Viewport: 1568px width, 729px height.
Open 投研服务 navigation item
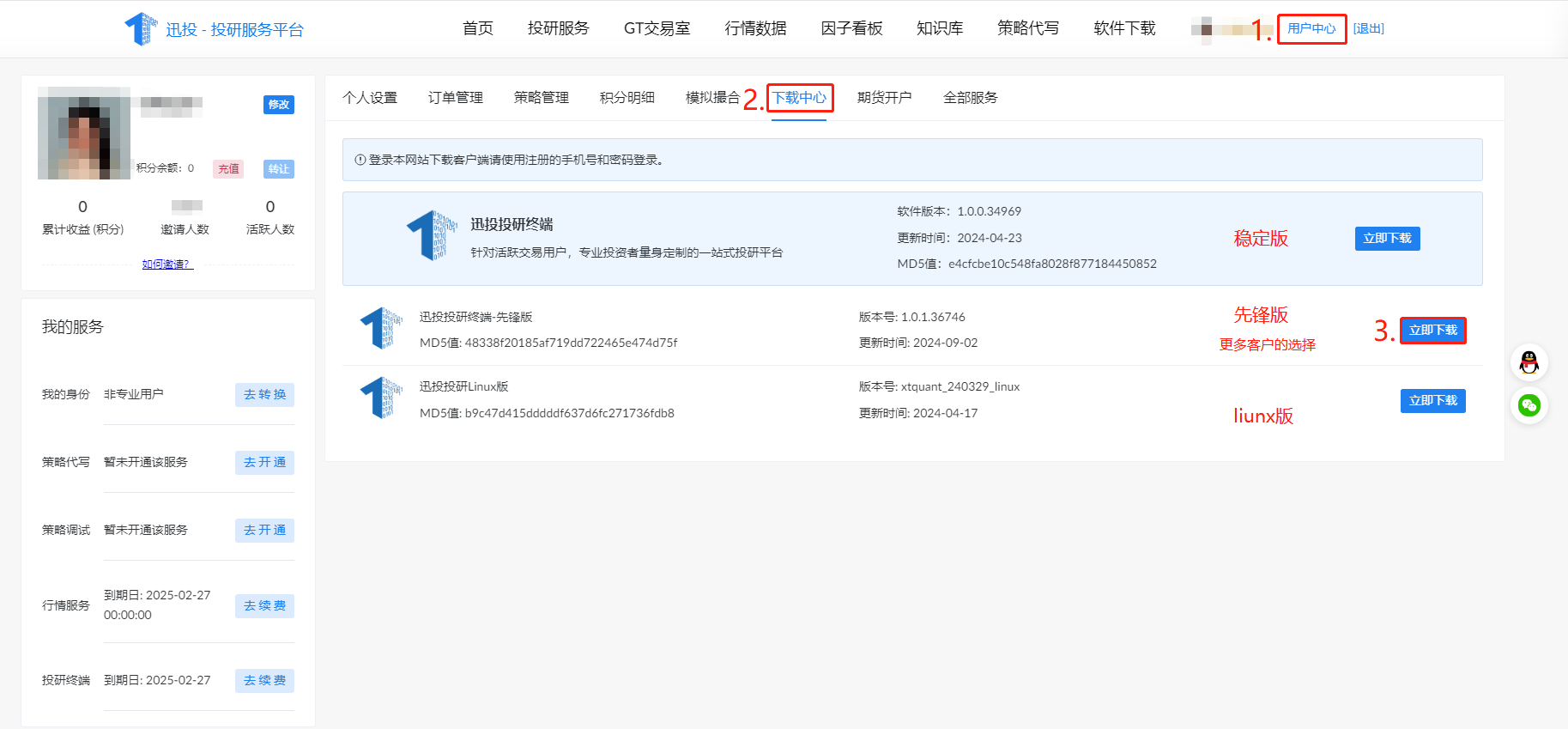tap(559, 28)
